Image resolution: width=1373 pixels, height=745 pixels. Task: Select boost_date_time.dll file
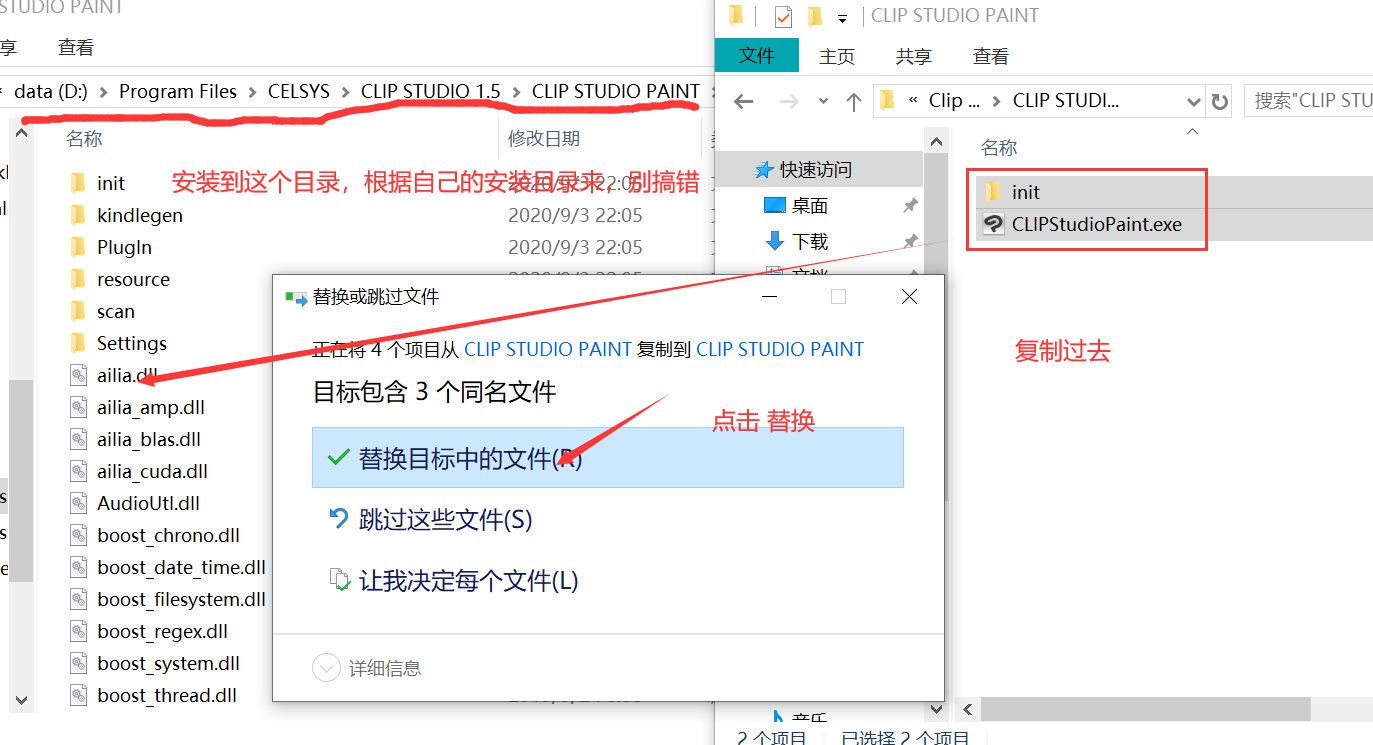[x=181, y=567]
